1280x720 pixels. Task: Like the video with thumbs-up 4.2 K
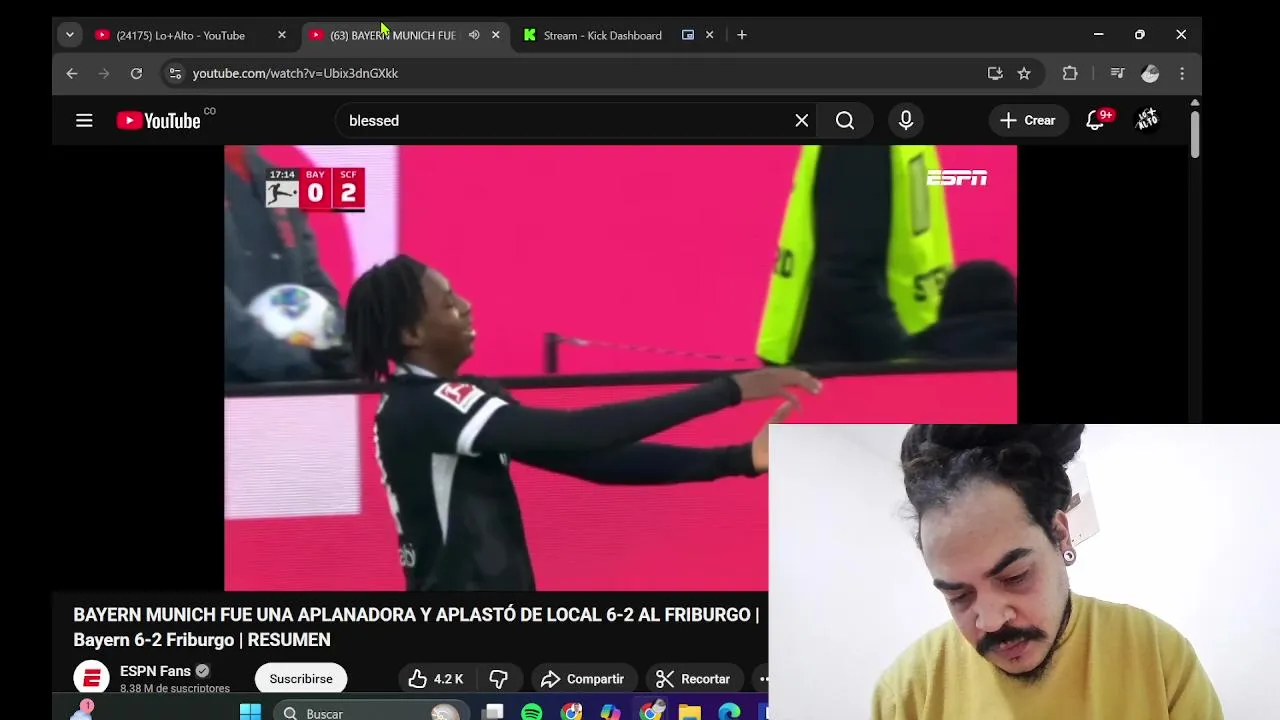[x=435, y=679]
